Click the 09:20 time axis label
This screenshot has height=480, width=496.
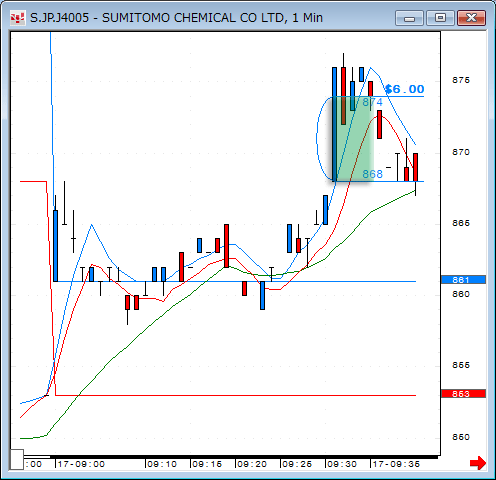[x=252, y=464]
